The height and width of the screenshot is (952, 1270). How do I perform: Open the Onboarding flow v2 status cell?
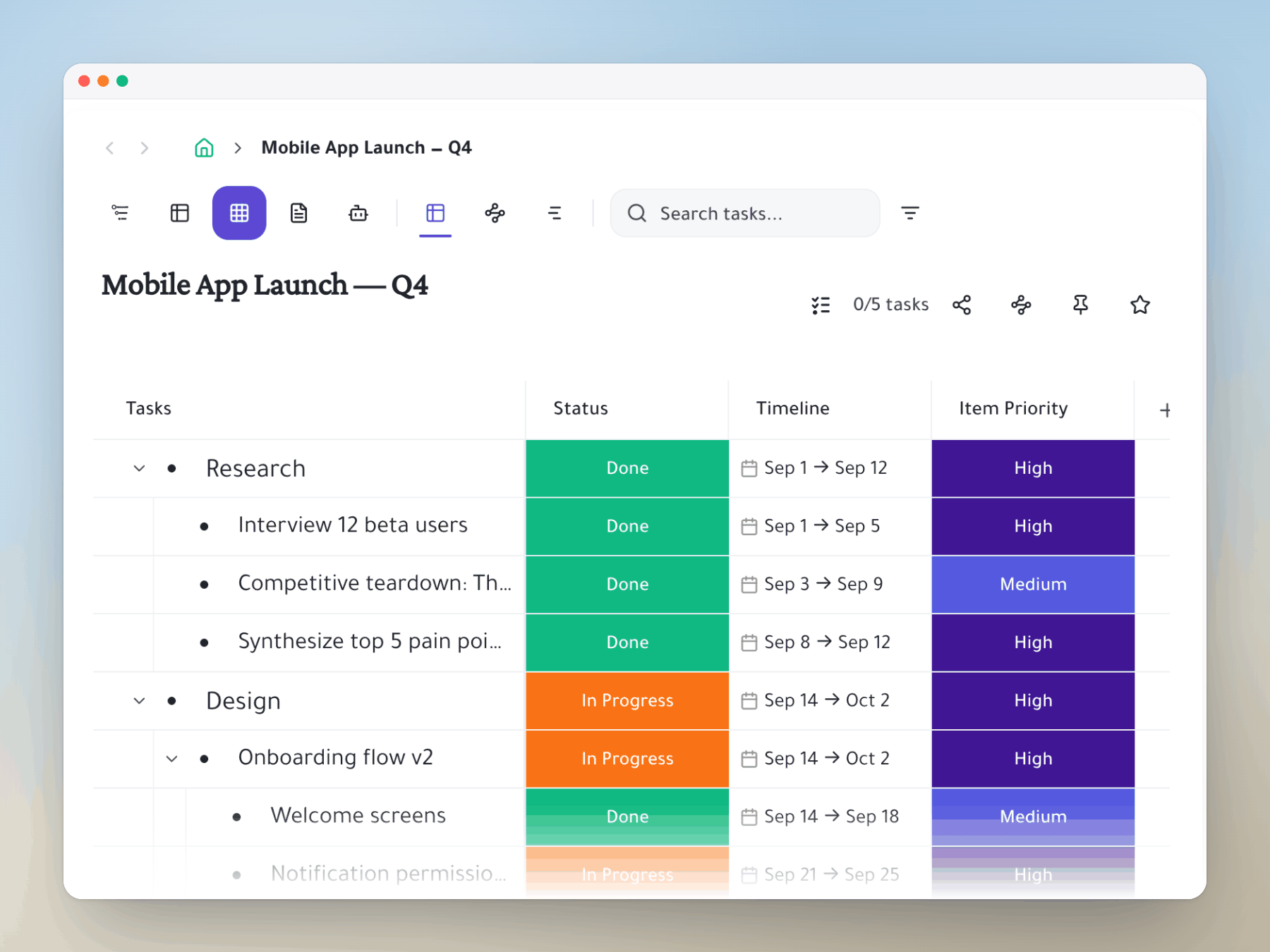(x=627, y=759)
